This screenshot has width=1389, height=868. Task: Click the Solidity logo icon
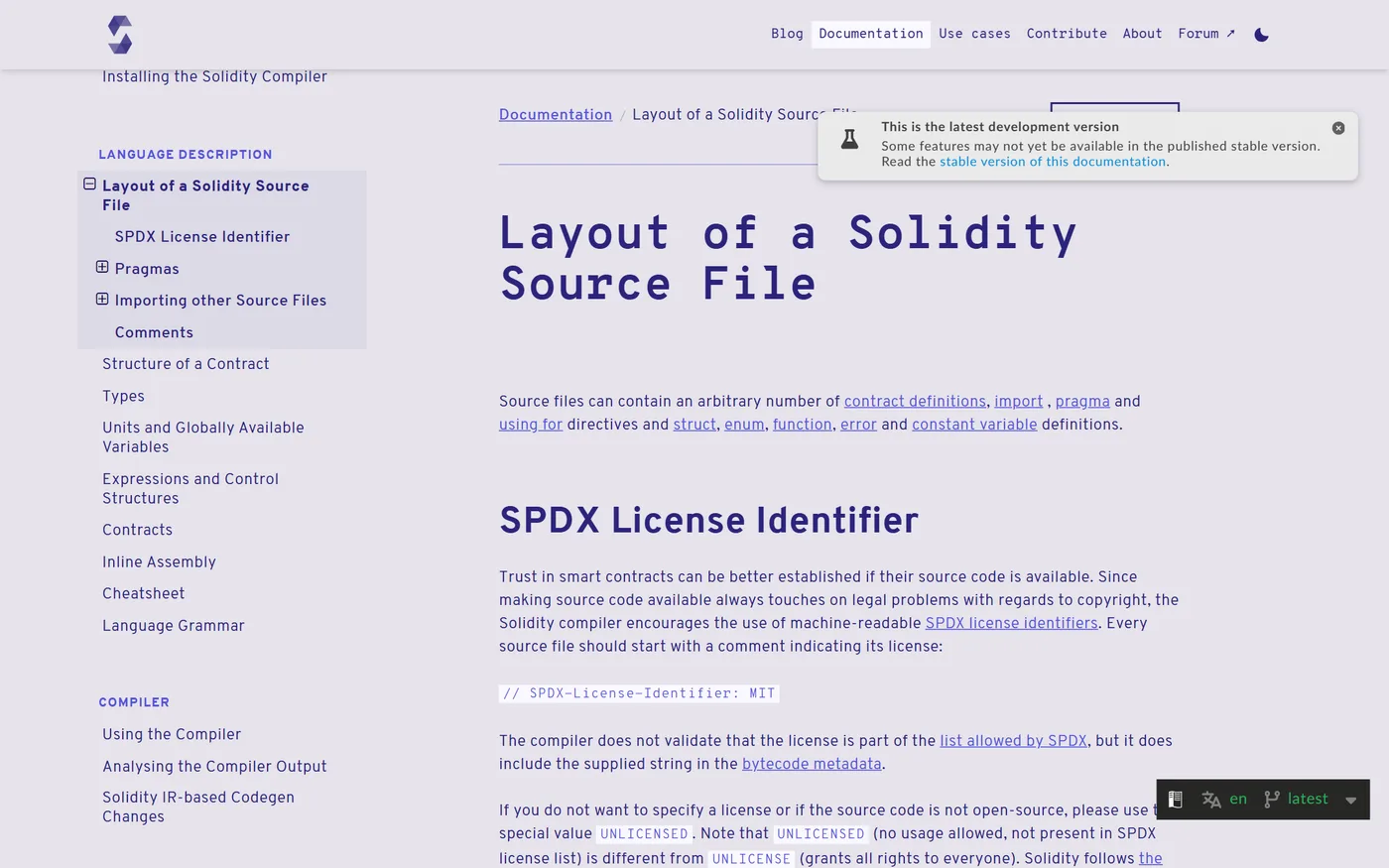[120, 35]
